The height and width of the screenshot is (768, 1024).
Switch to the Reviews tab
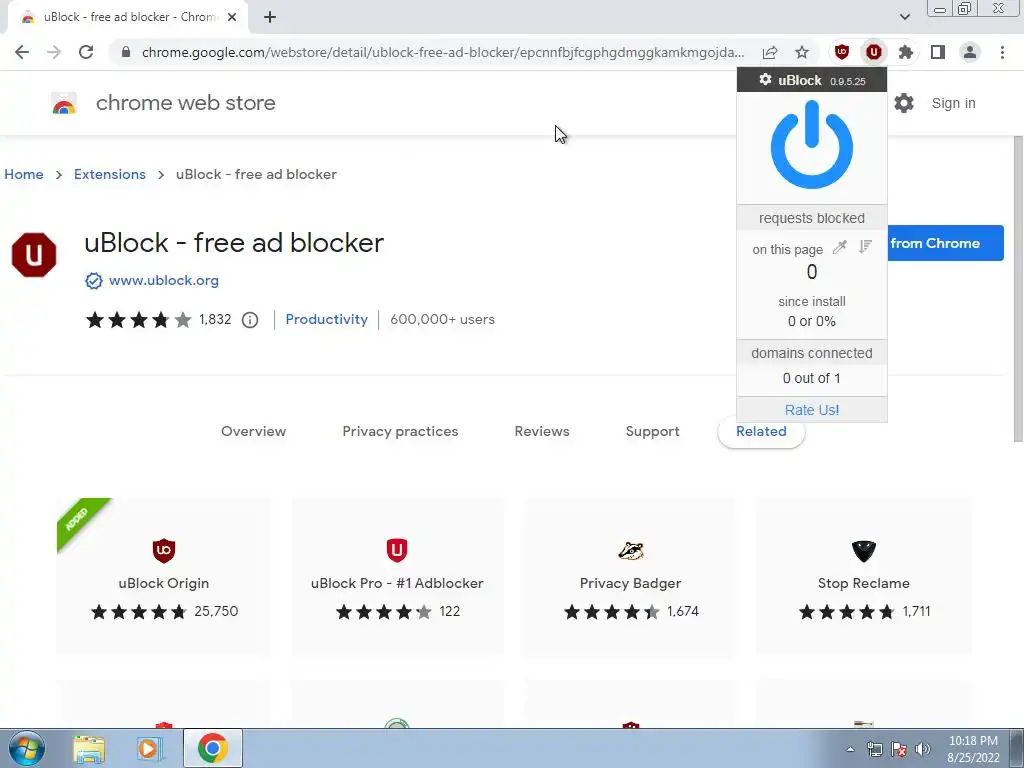coord(542,431)
